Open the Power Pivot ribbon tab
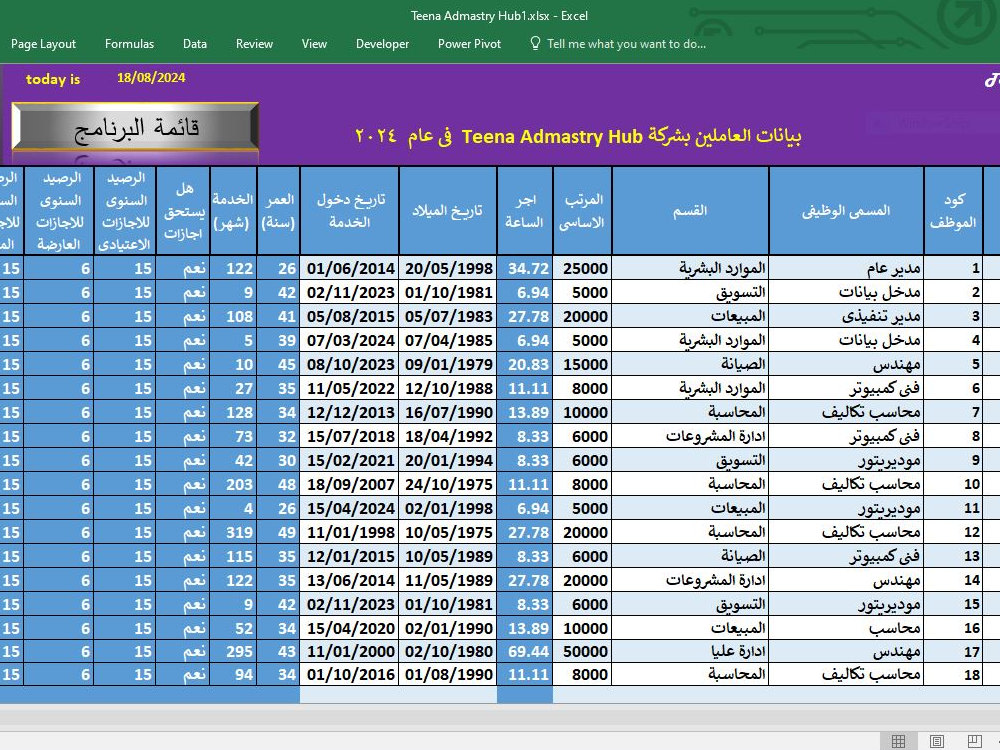This screenshot has width=1000, height=750. point(469,44)
